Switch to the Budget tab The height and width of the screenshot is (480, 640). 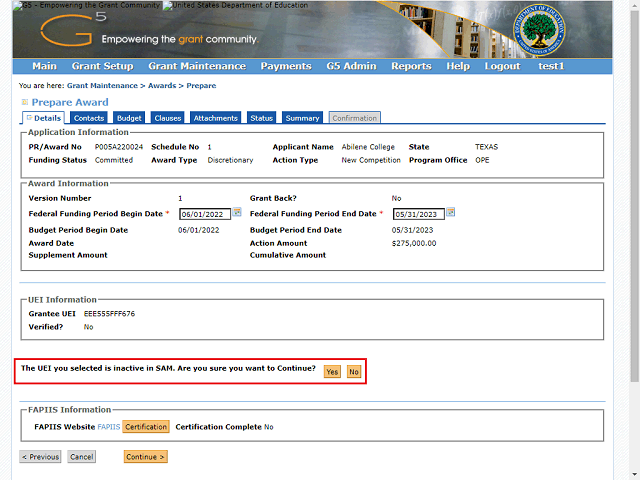point(129,118)
